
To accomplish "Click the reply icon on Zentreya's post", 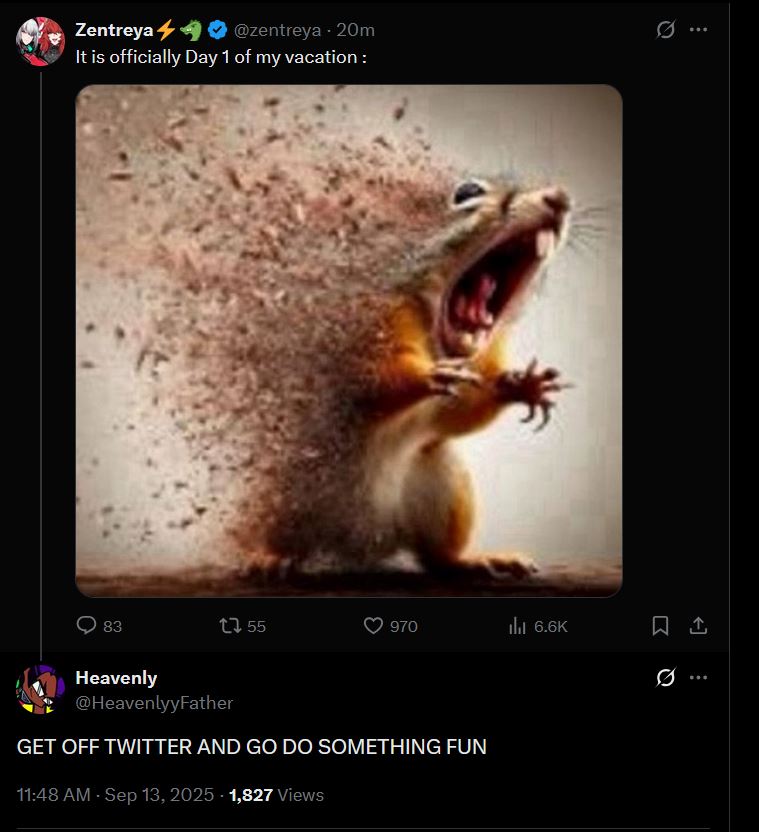I will [86, 626].
